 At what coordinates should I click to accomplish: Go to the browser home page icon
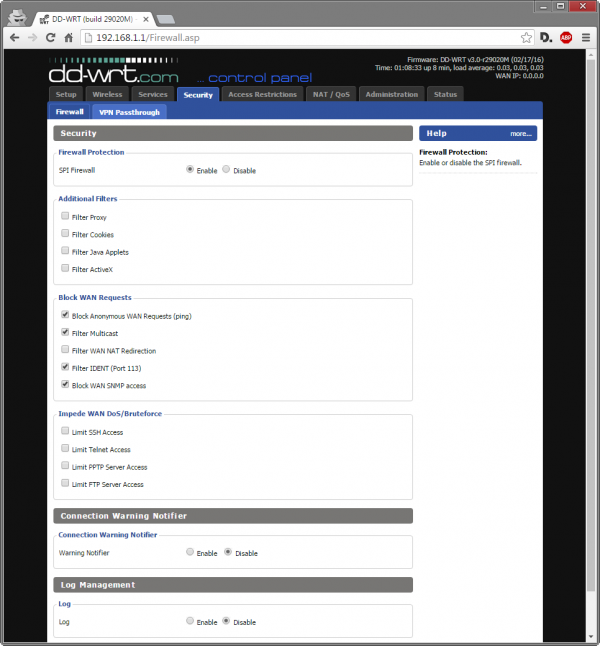69,37
